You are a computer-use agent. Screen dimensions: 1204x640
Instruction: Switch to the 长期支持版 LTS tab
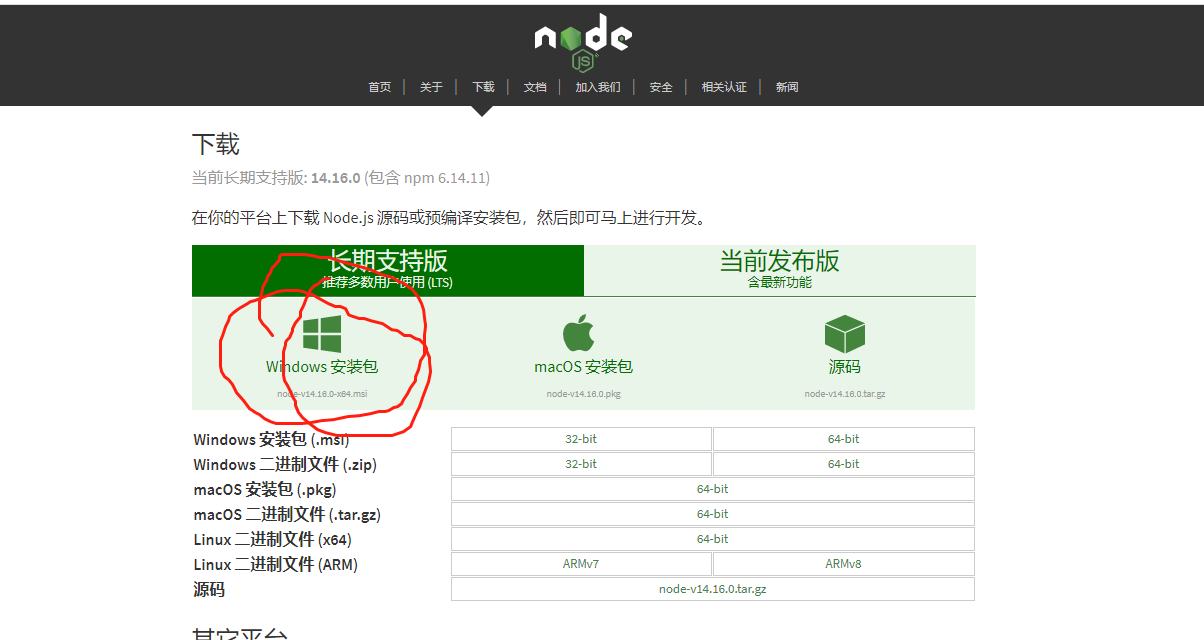click(x=388, y=270)
